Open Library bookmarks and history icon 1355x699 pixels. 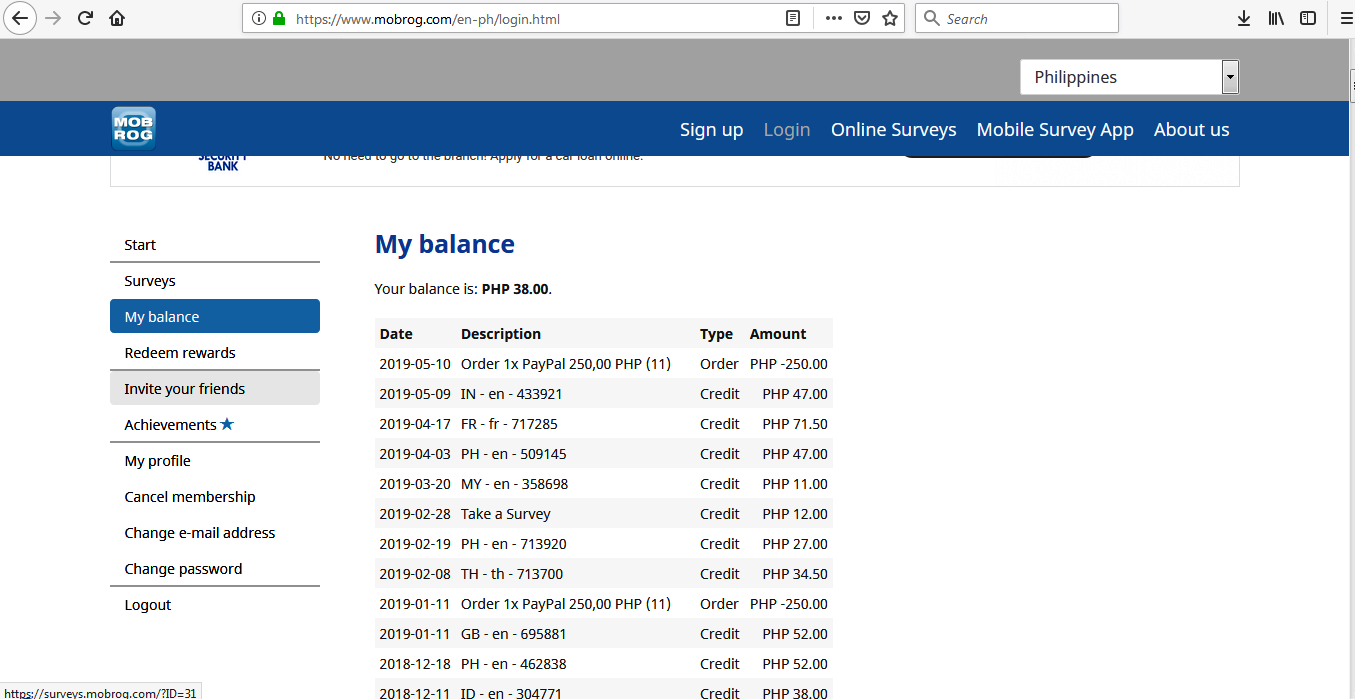[x=1276, y=18]
